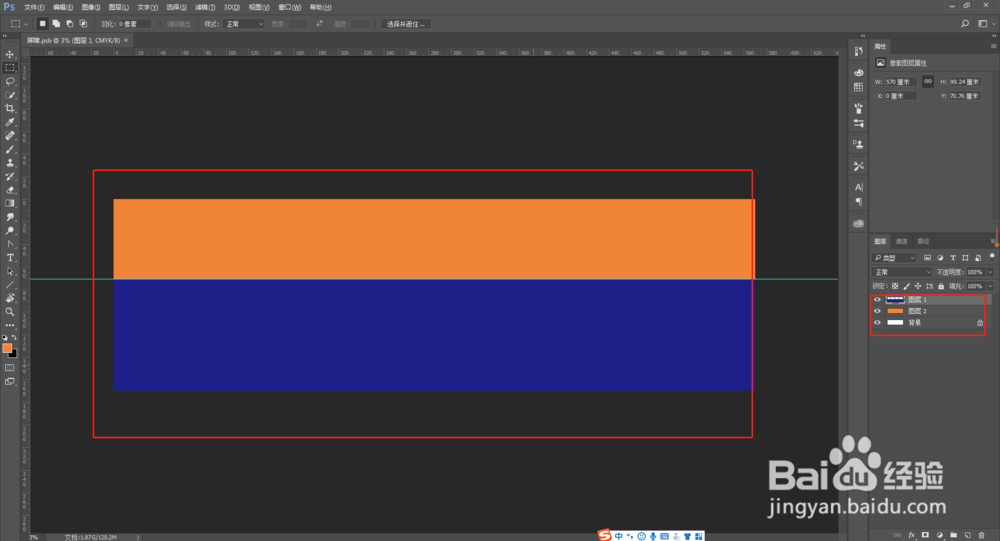Open the Creative Cloud Libraries panel icon
1000x541 pixels.
click(x=858, y=223)
